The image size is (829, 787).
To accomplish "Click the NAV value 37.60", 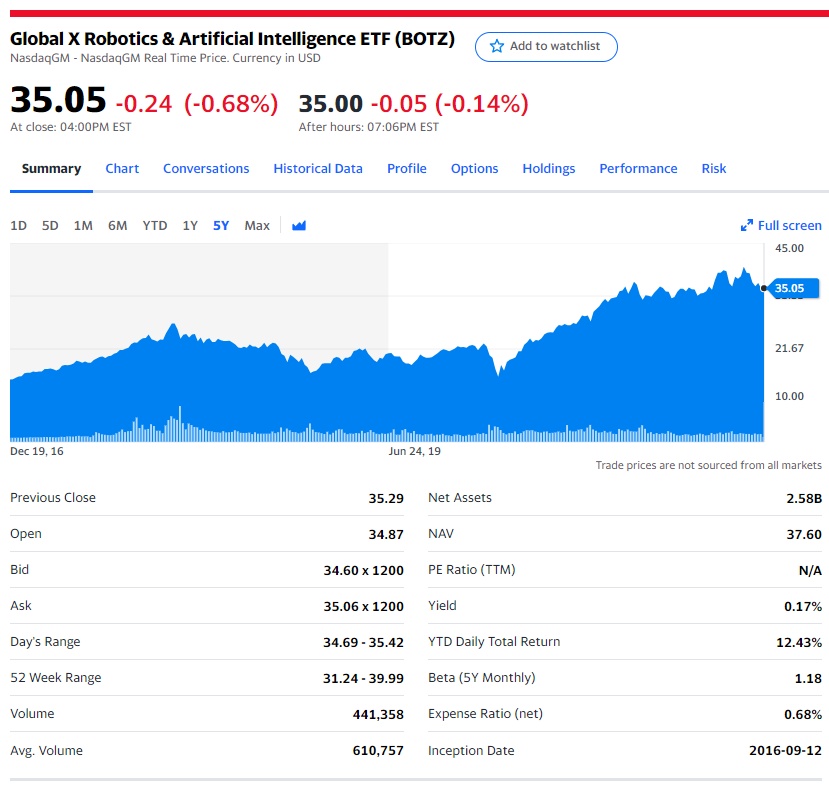I will [804, 534].
